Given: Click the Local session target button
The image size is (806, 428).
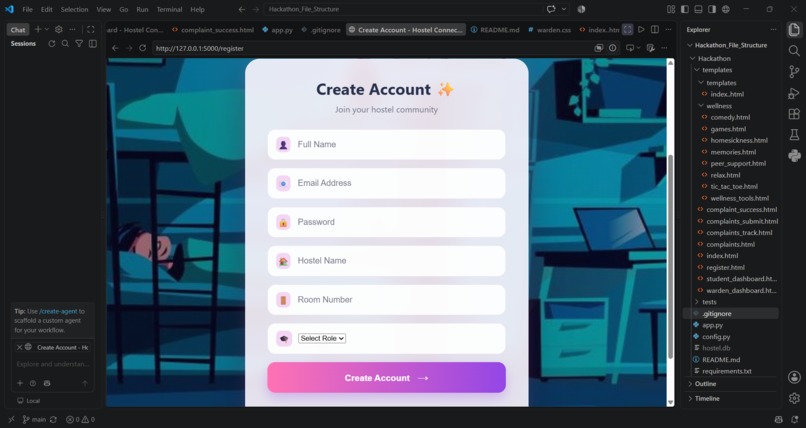Looking at the screenshot, I should 28,401.
